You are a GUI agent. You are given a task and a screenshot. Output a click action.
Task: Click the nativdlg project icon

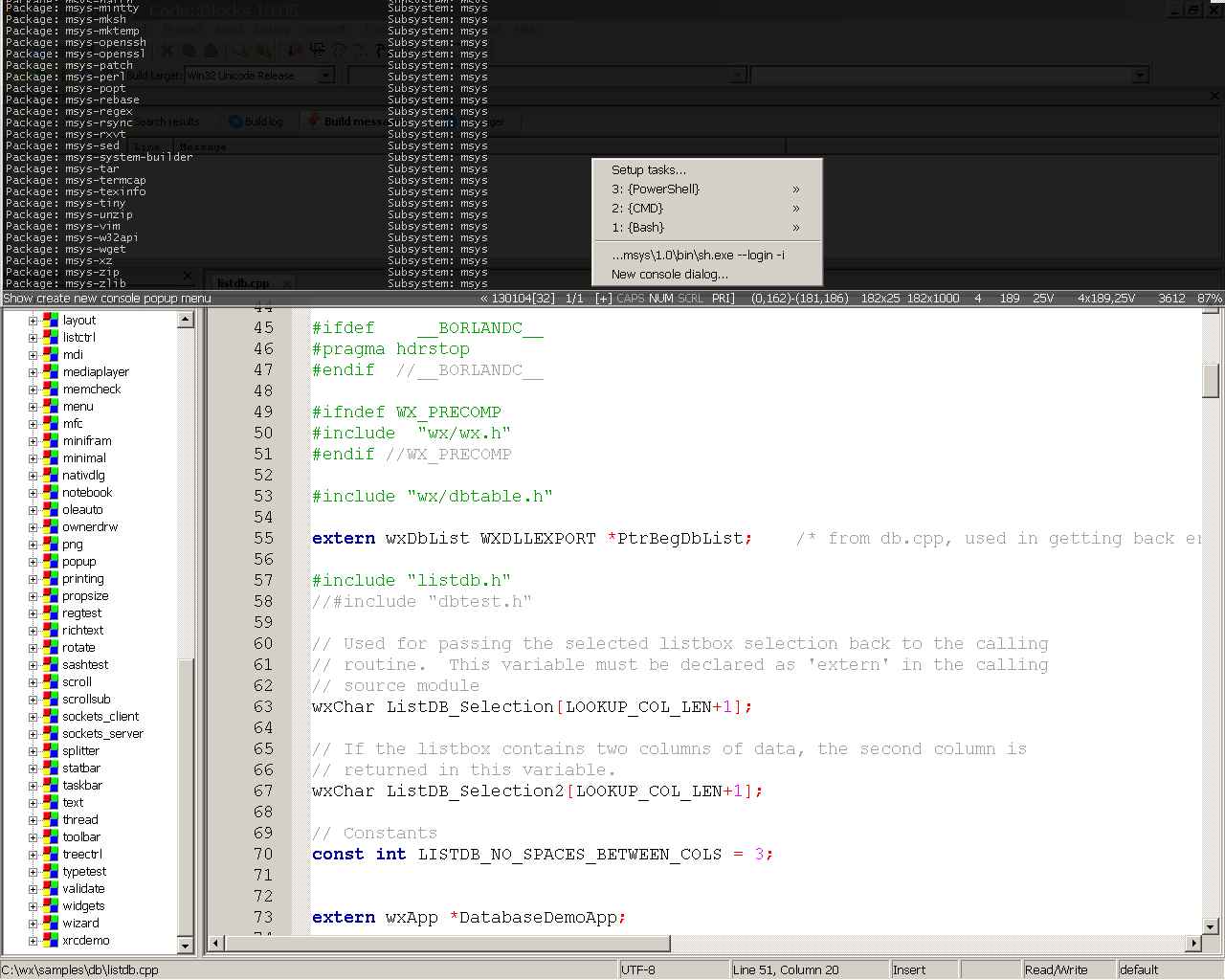(x=51, y=475)
